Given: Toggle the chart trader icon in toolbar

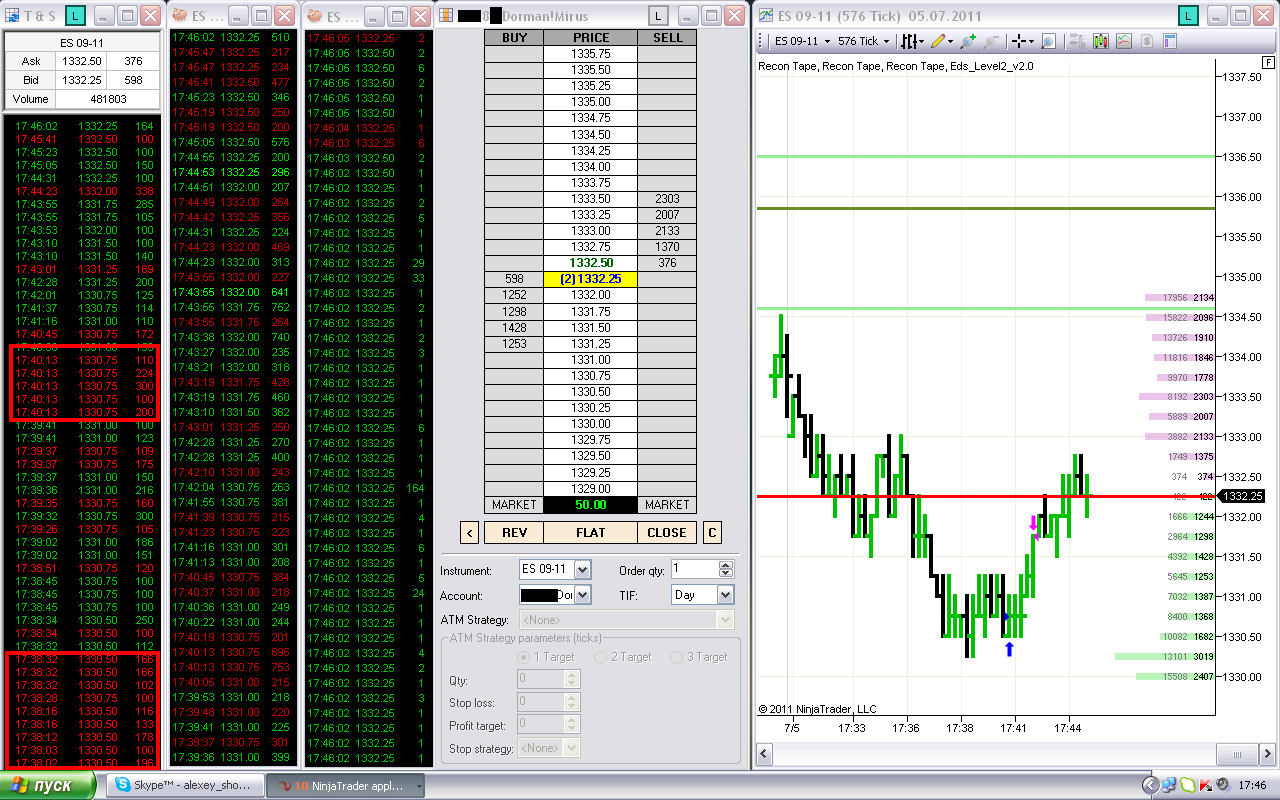Looking at the screenshot, I should (x=1077, y=41).
